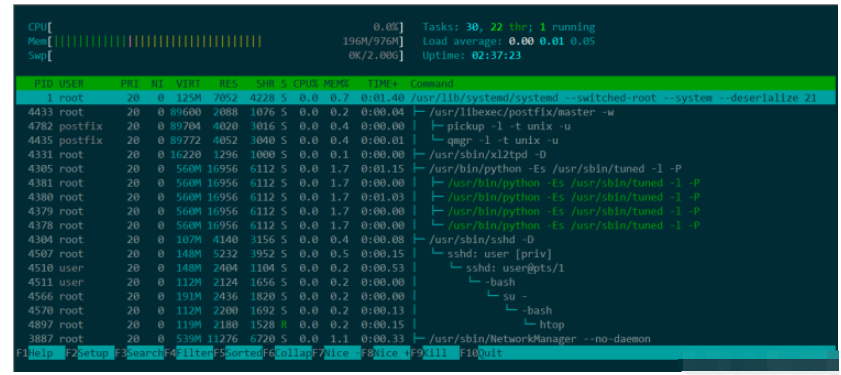Sort by the USER column header

71,84
